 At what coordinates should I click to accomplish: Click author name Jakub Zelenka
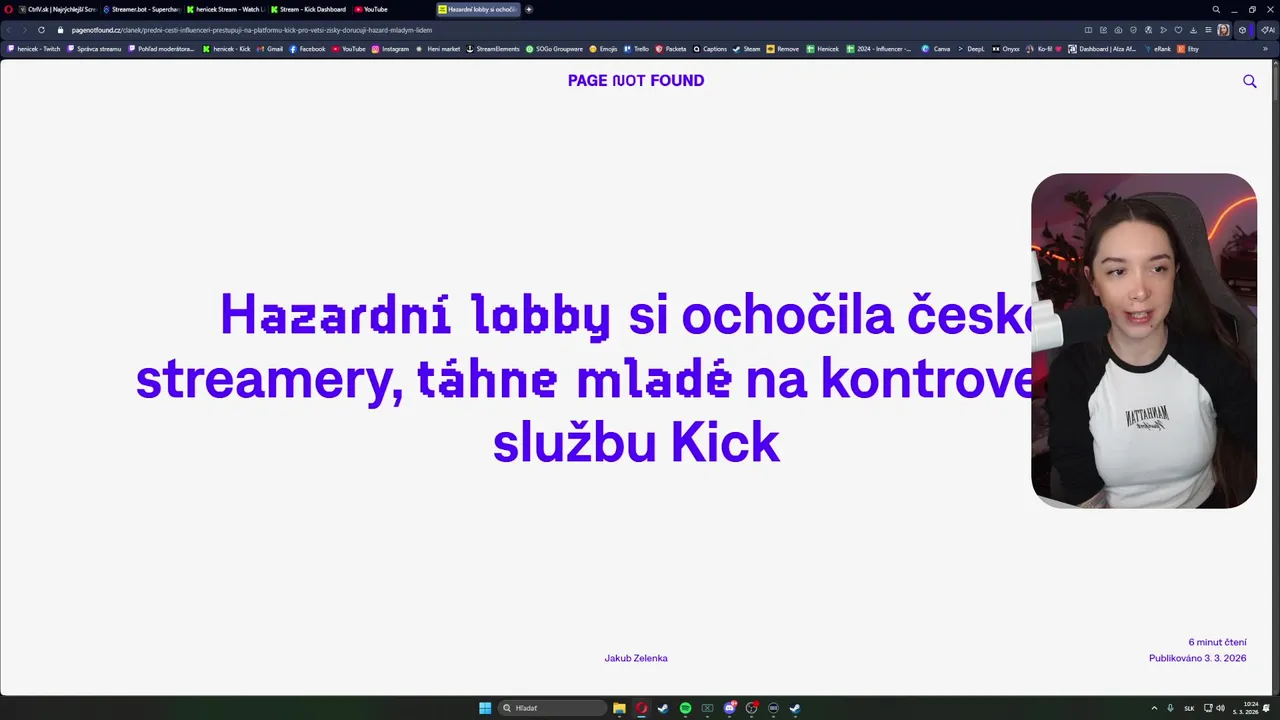636,658
